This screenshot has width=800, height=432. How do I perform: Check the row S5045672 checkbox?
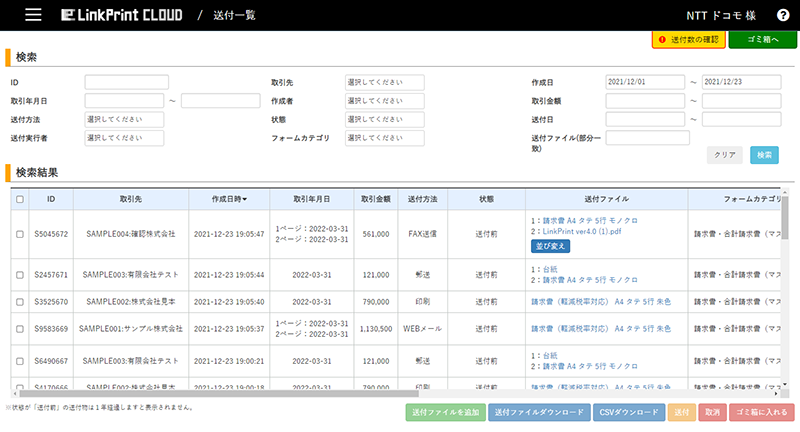20,234
